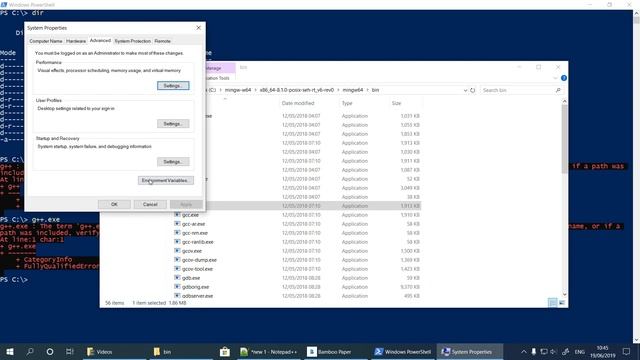Switch to Remote tab
The height and width of the screenshot is (360, 640).
(x=162, y=41)
